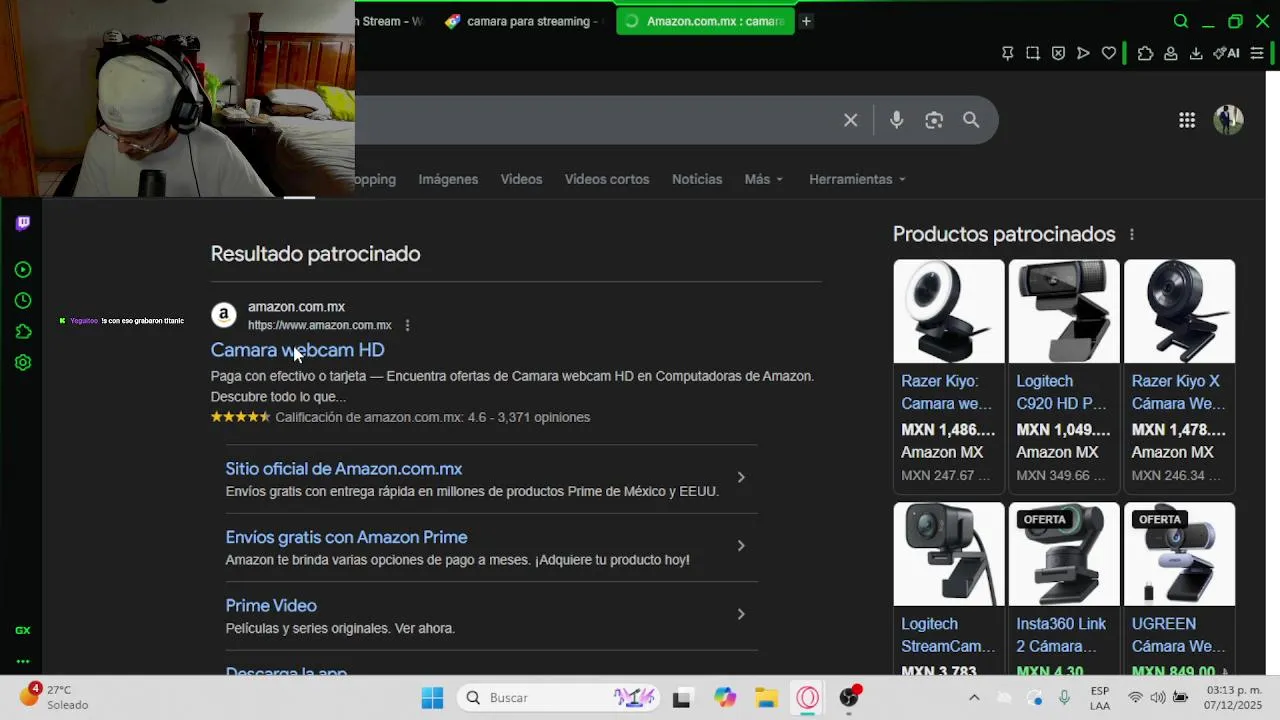Open the player icon in Opera sidebar
Image resolution: width=1280 pixels, height=720 pixels.
pos(23,270)
